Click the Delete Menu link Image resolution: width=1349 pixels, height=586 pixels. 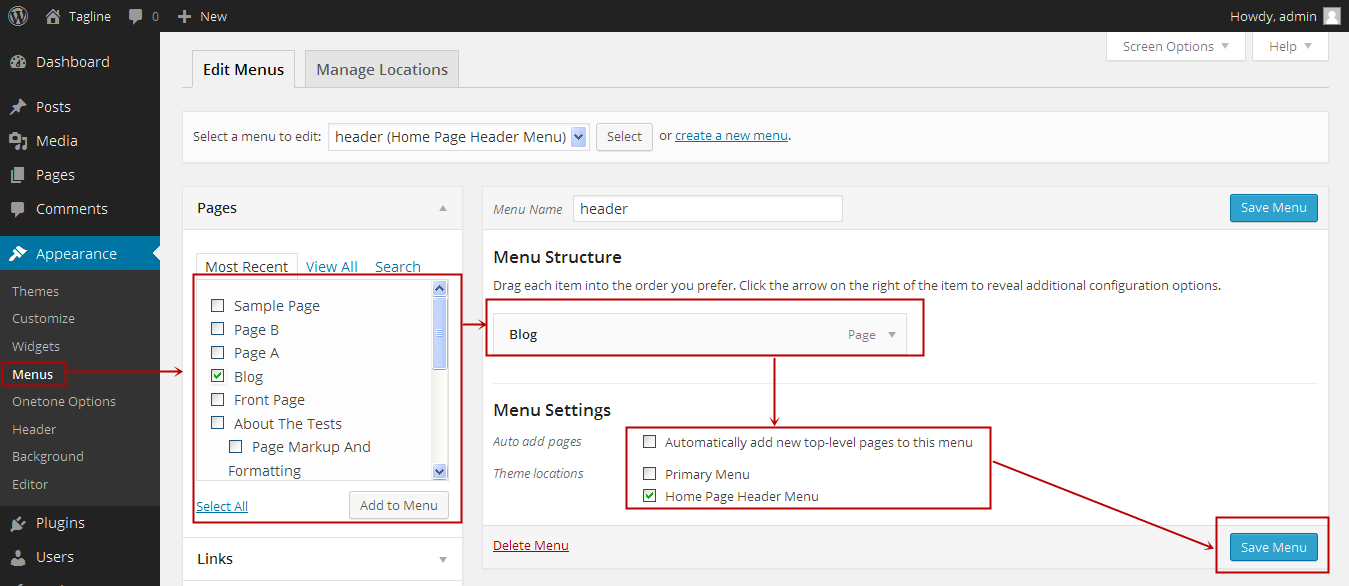coord(530,545)
